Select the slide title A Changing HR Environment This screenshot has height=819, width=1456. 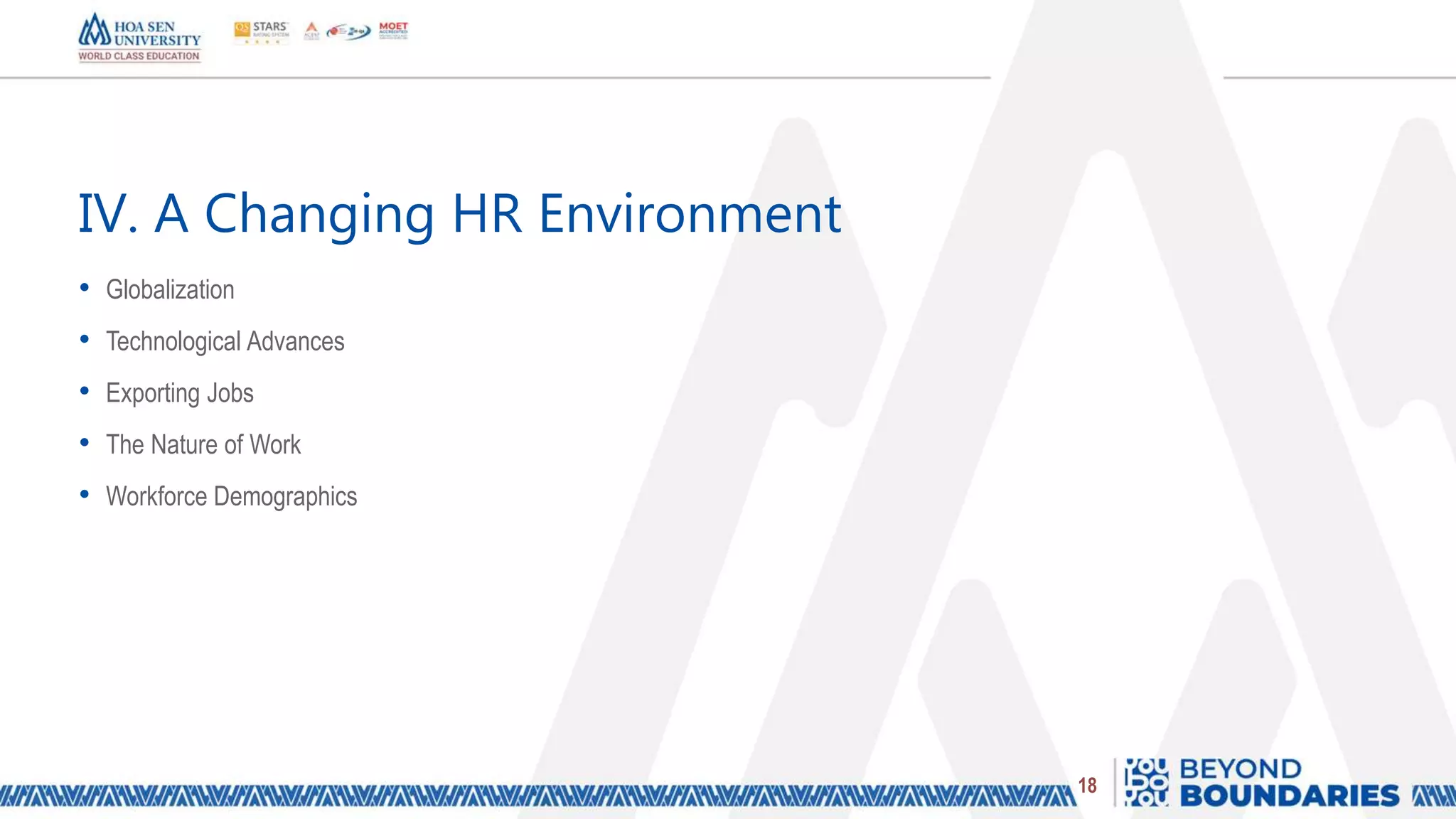(x=459, y=213)
